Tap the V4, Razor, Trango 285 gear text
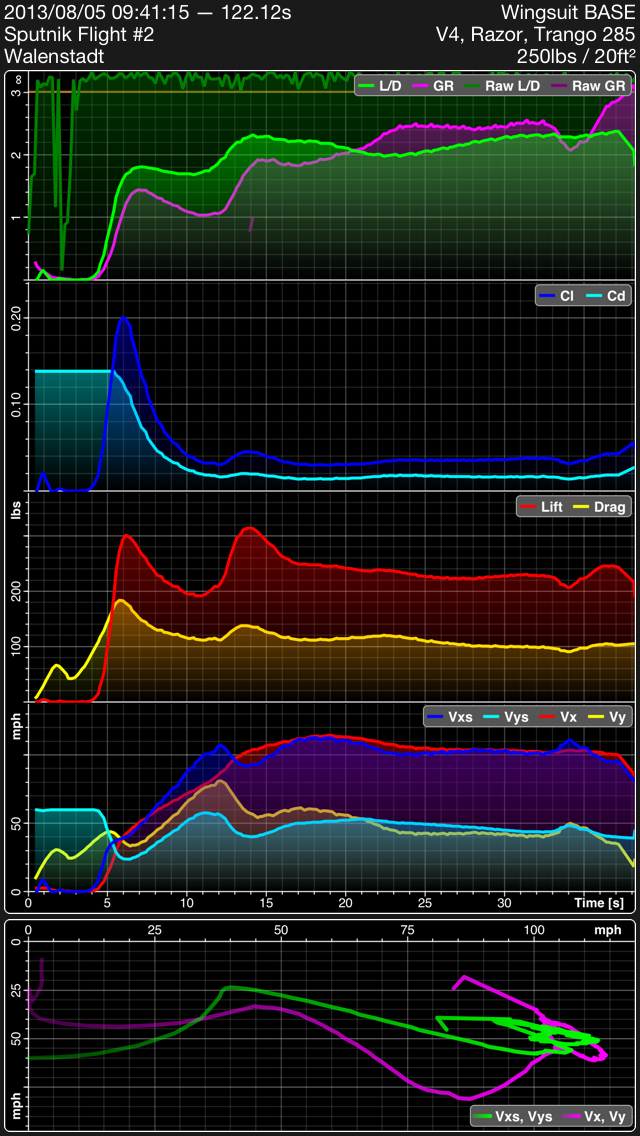Image resolution: width=640 pixels, height=1136 pixels. click(535, 35)
